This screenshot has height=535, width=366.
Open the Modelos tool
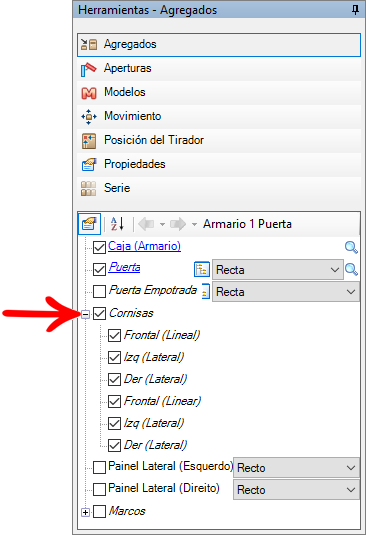point(219,92)
